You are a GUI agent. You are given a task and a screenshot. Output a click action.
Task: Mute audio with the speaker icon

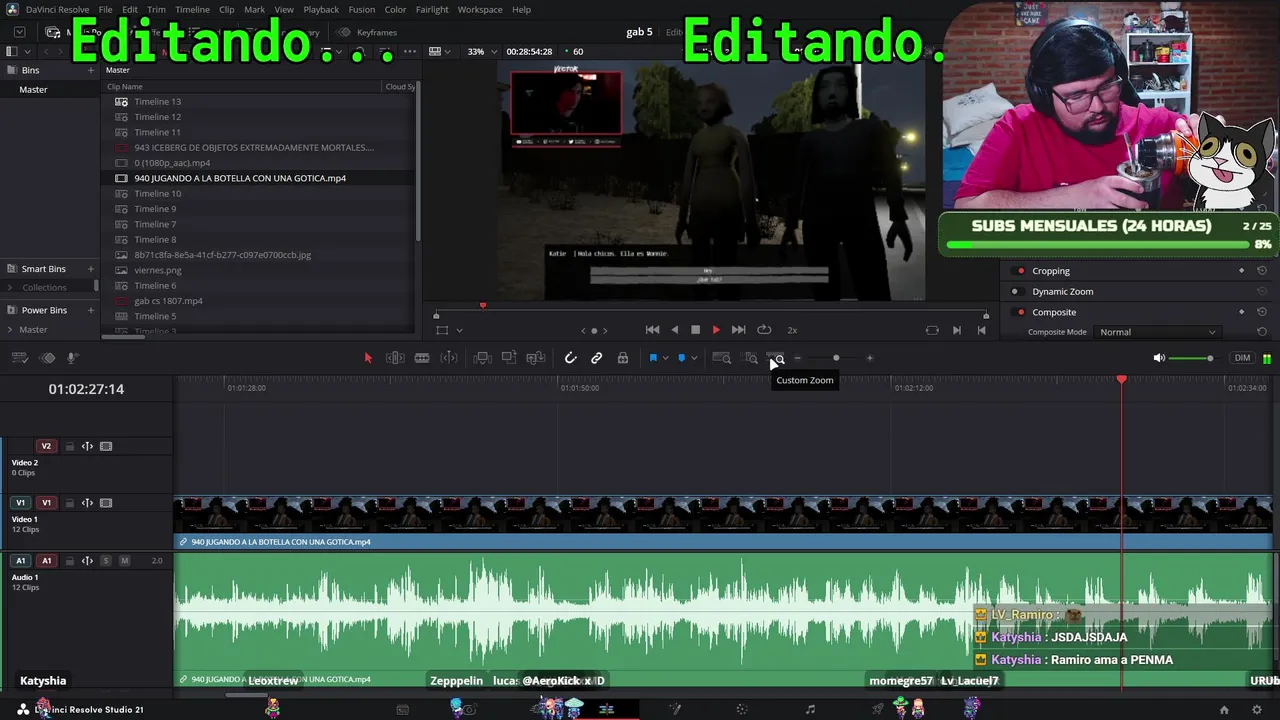1159,358
